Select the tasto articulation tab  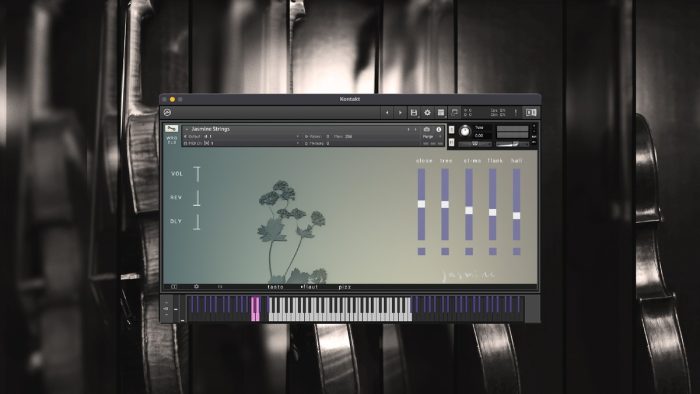[x=275, y=287]
